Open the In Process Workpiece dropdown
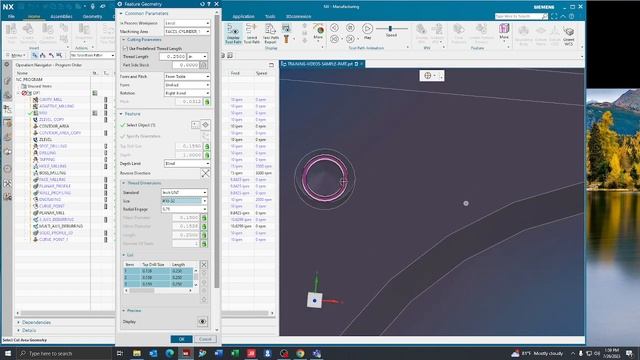Image resolution: width=640 pixels, height=360 pixels. click(187, 23)
